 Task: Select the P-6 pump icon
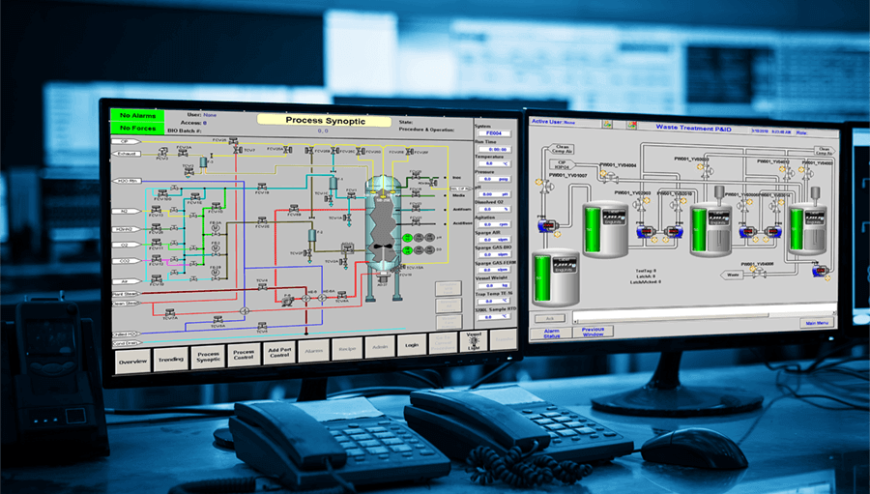(x=287, y=301)
